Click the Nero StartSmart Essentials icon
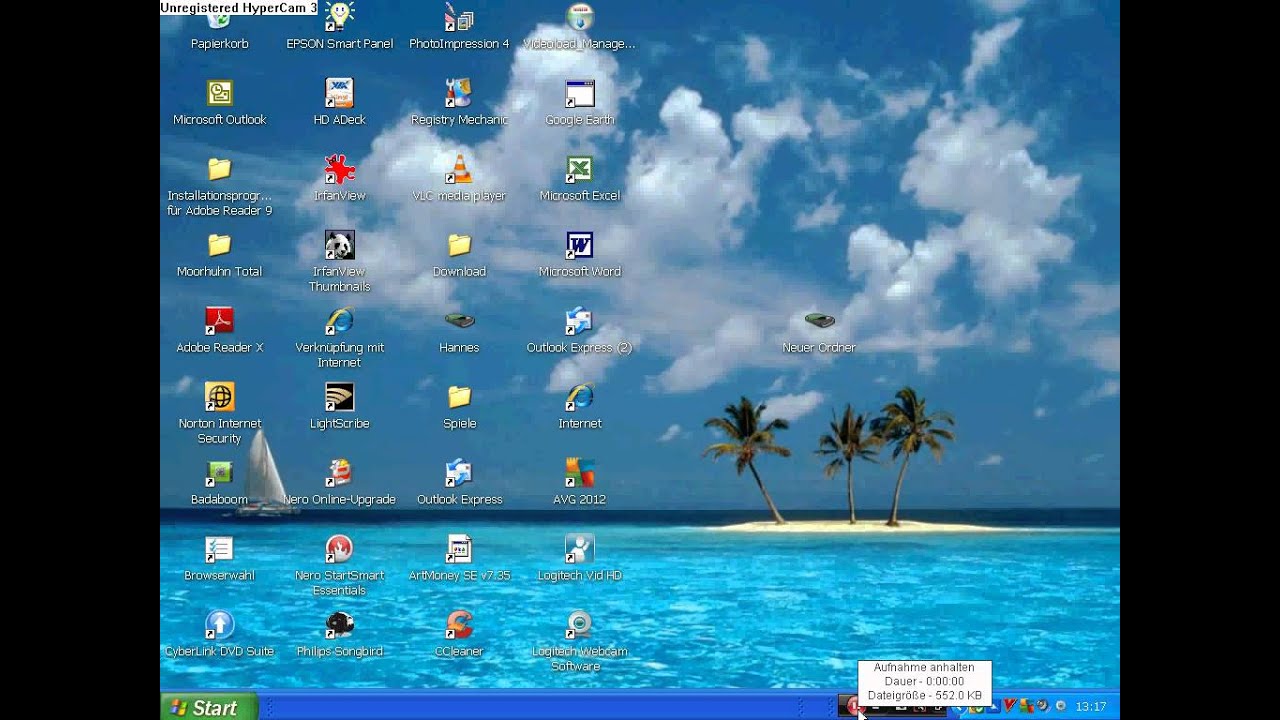The height and width of the screenshot is (720, 1280). click(x=339, y=549)
